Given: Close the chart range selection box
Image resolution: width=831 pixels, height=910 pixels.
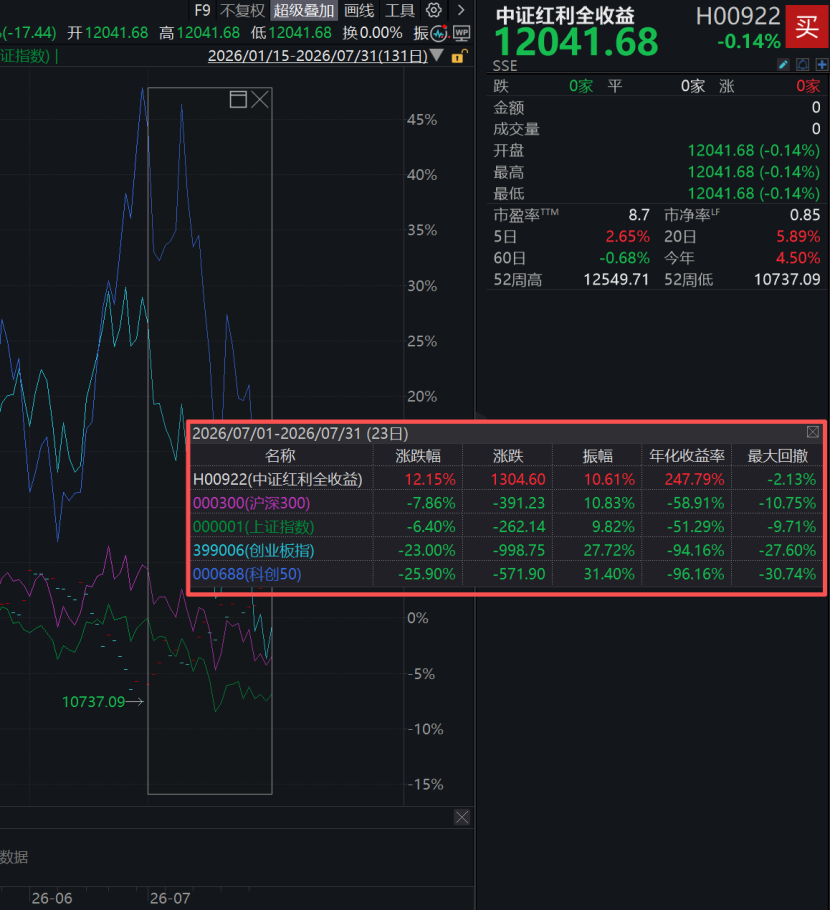Looking at the screenshot, I should pyautogui.click(x=259, y=99).
